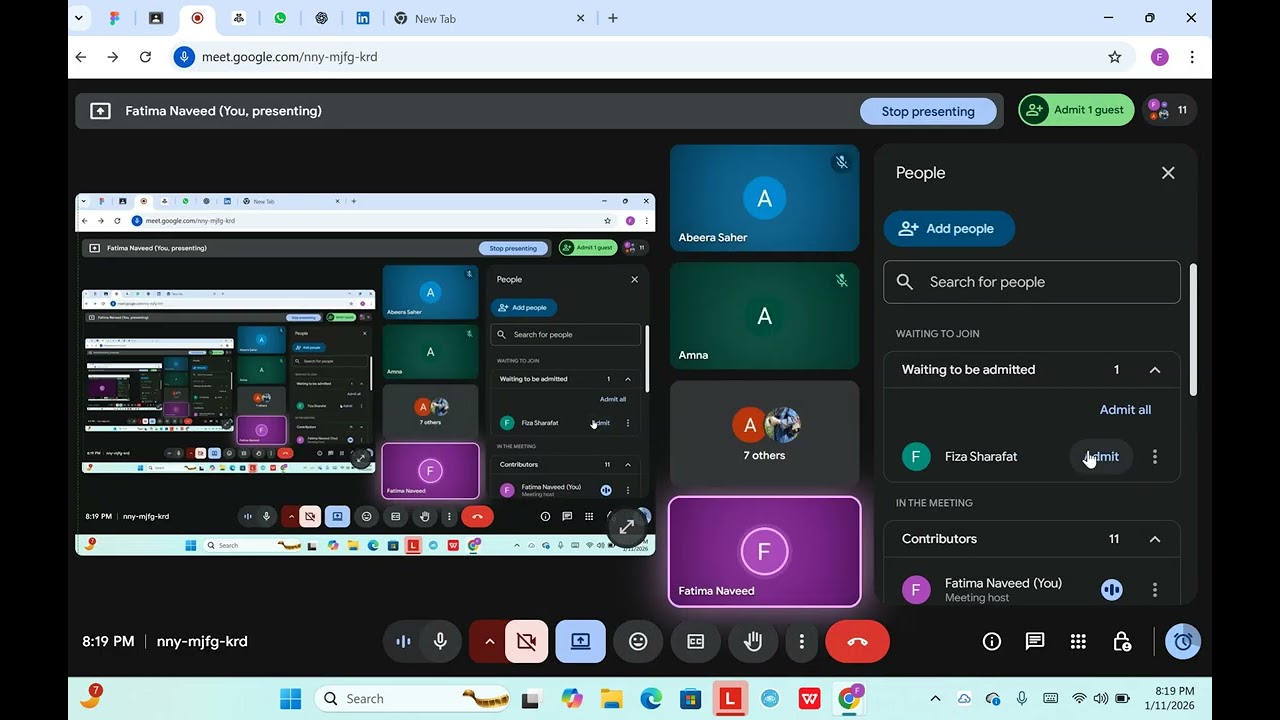Screen dimensions: 1280x720
Task: Open File Explorer from taskbar
Action: point(611,698)
